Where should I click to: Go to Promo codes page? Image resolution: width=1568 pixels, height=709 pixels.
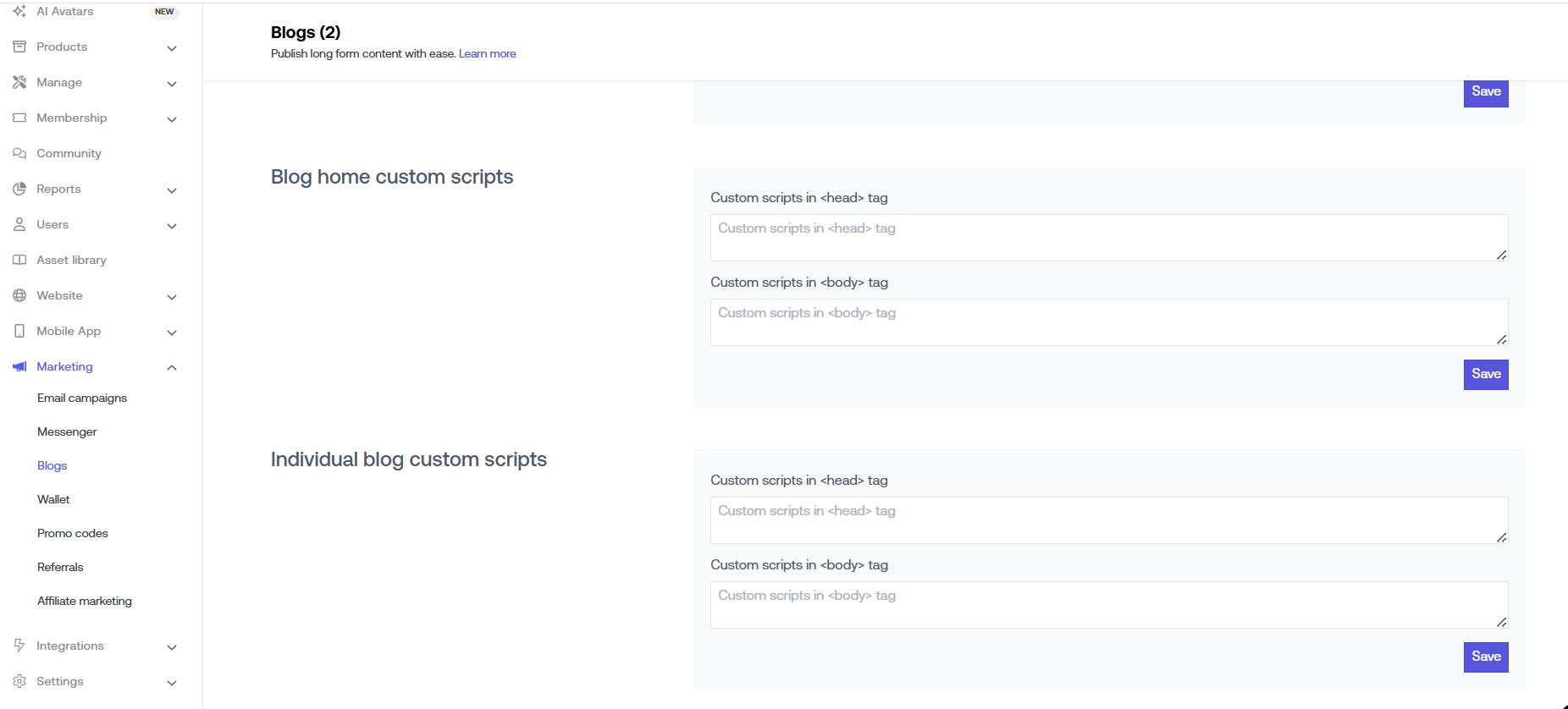tap(73, 533)
